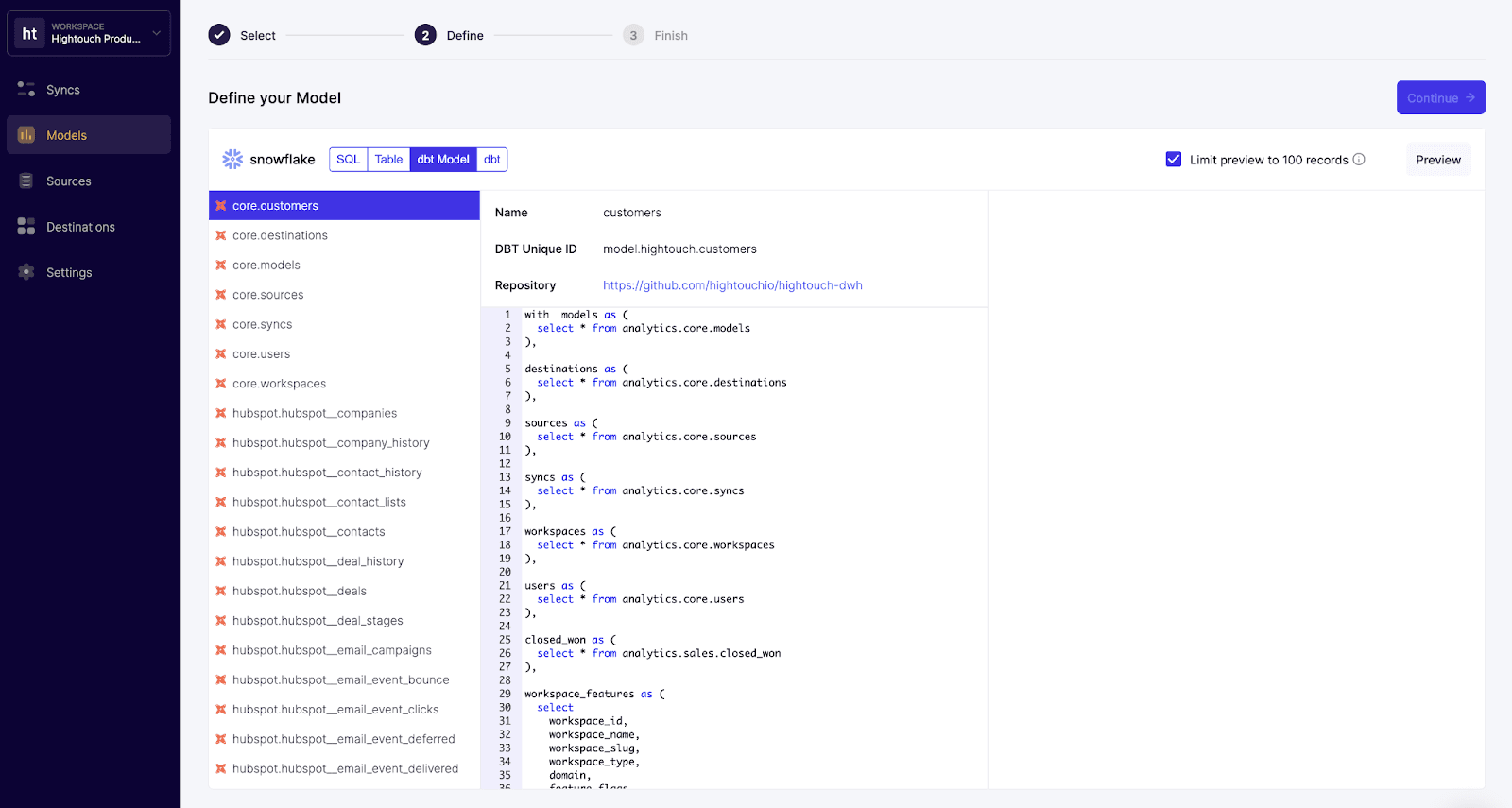This screenshot has width=1512, height=808.
Task: Go back to the Select step
Action: [x=243, y=36]
